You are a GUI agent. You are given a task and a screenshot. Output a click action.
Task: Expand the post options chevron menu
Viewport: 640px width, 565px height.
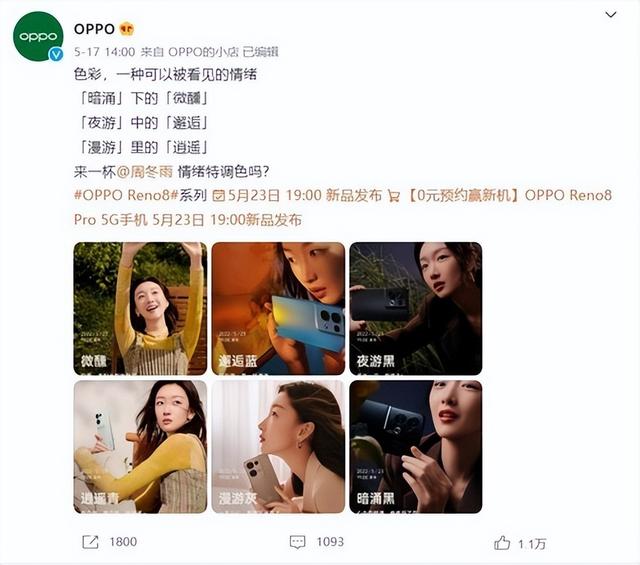click(x=611, y=15)
